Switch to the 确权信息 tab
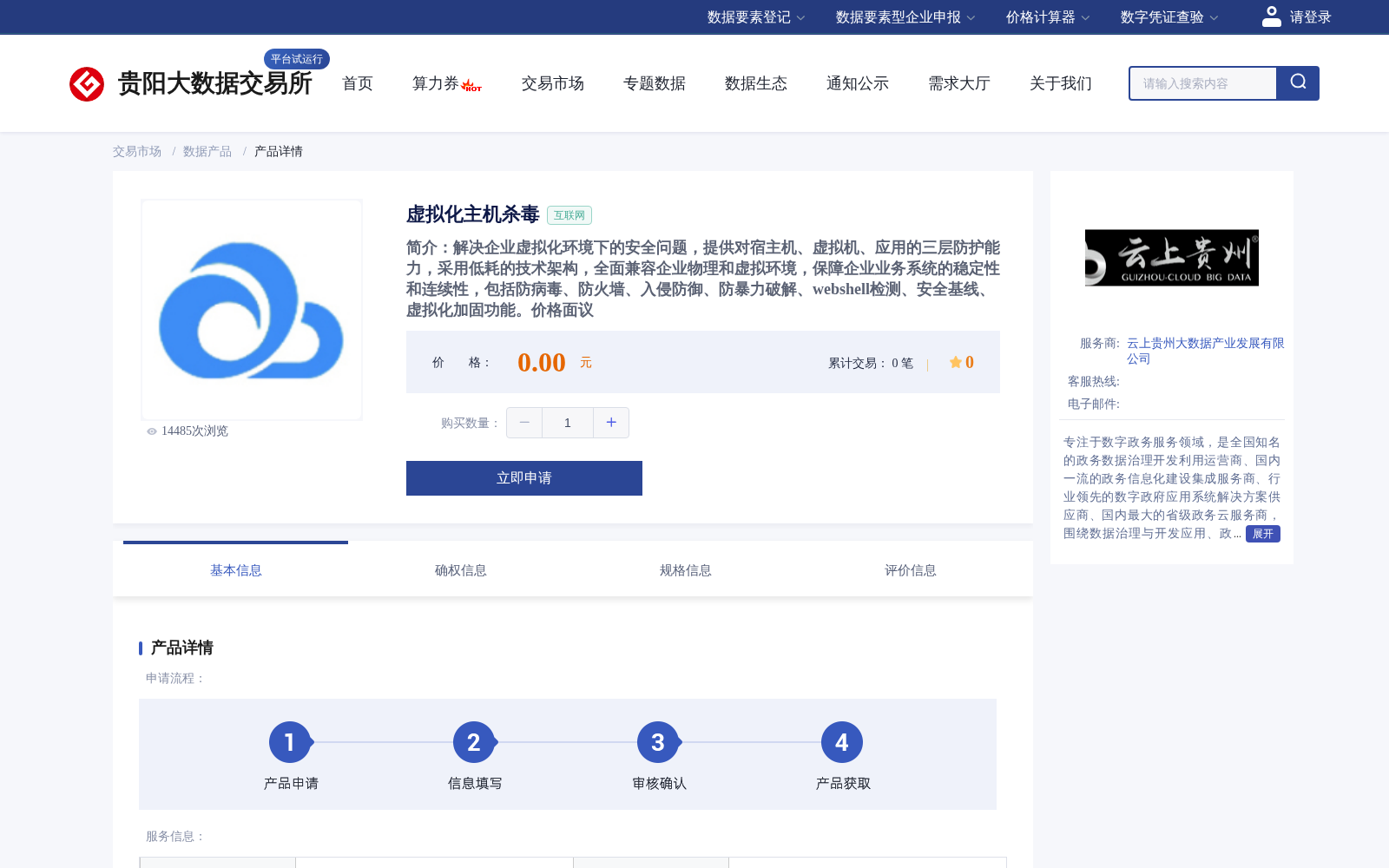This screenshot has width=1389, height=868. 461,570
